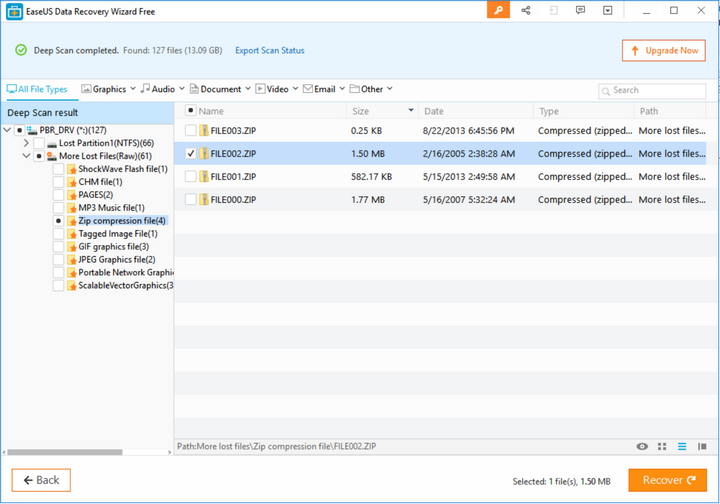Uncheck the FILE002.ZIP checkbox
The height and width of the screenshot is (504, 720).
191,153
